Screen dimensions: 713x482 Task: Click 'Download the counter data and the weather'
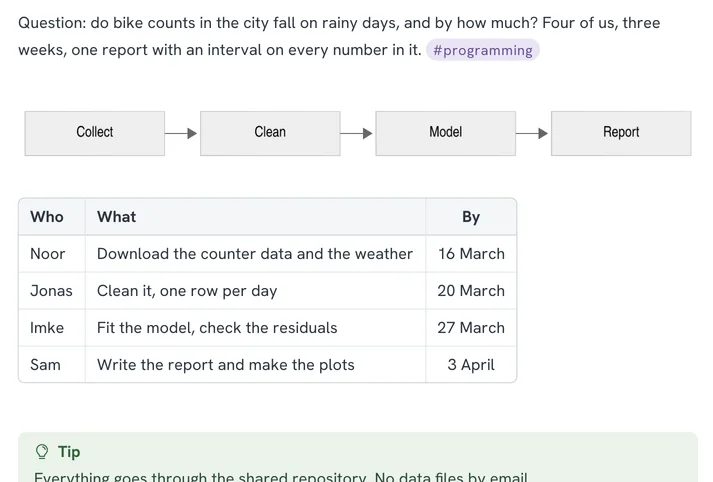click(x=255, y=254)
